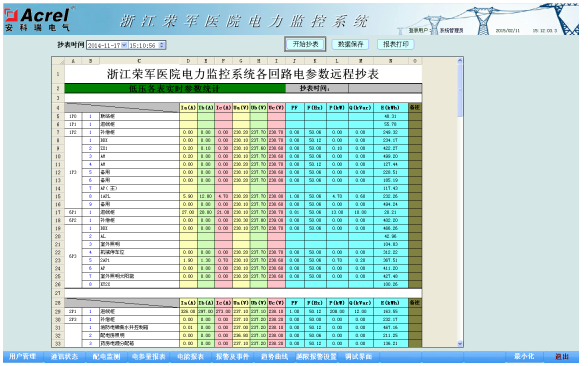Click the red 退出 exit button

pyautogui.click(x=562, y=357)
